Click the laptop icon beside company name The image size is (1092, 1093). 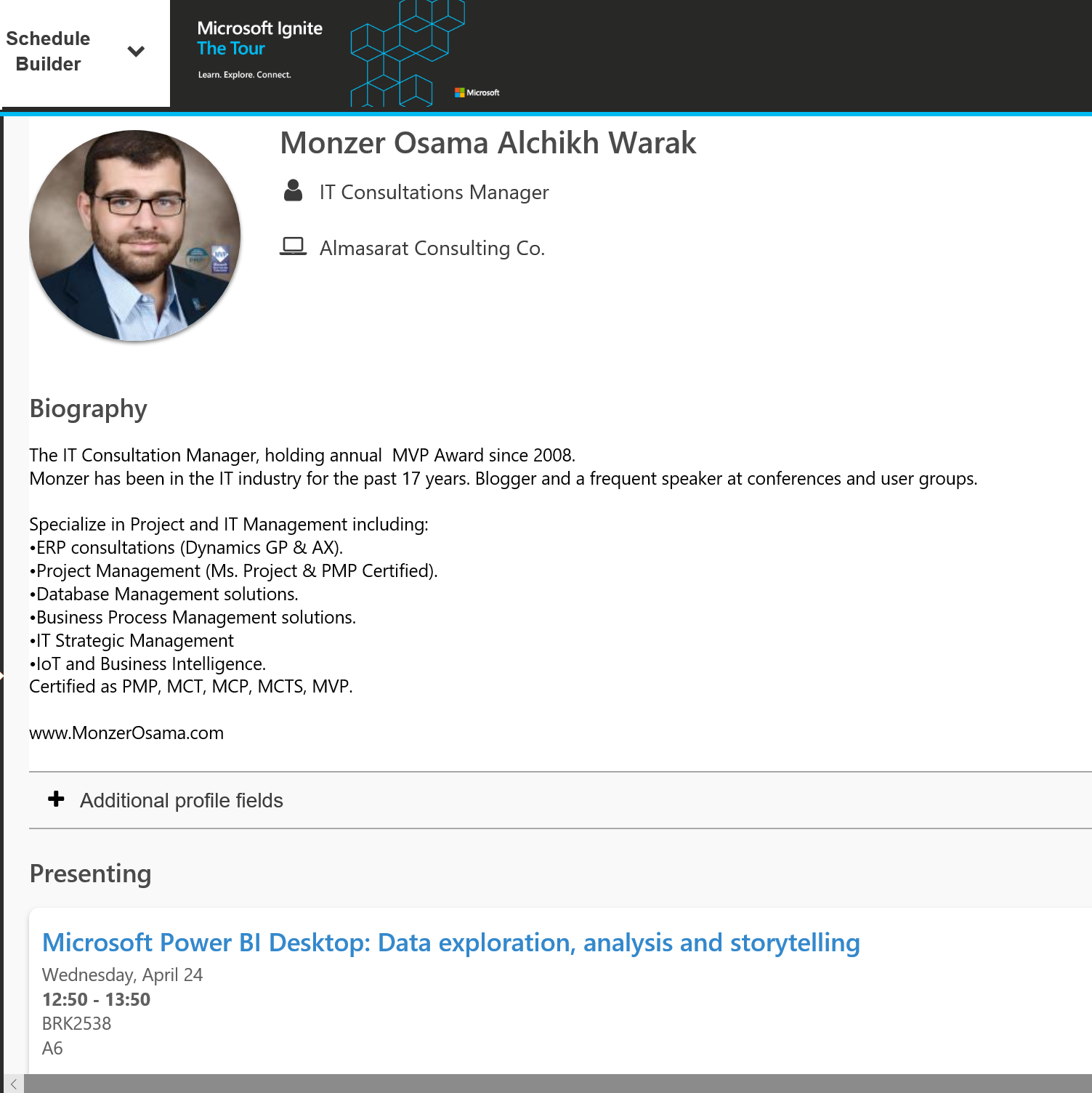coord(293,246)
